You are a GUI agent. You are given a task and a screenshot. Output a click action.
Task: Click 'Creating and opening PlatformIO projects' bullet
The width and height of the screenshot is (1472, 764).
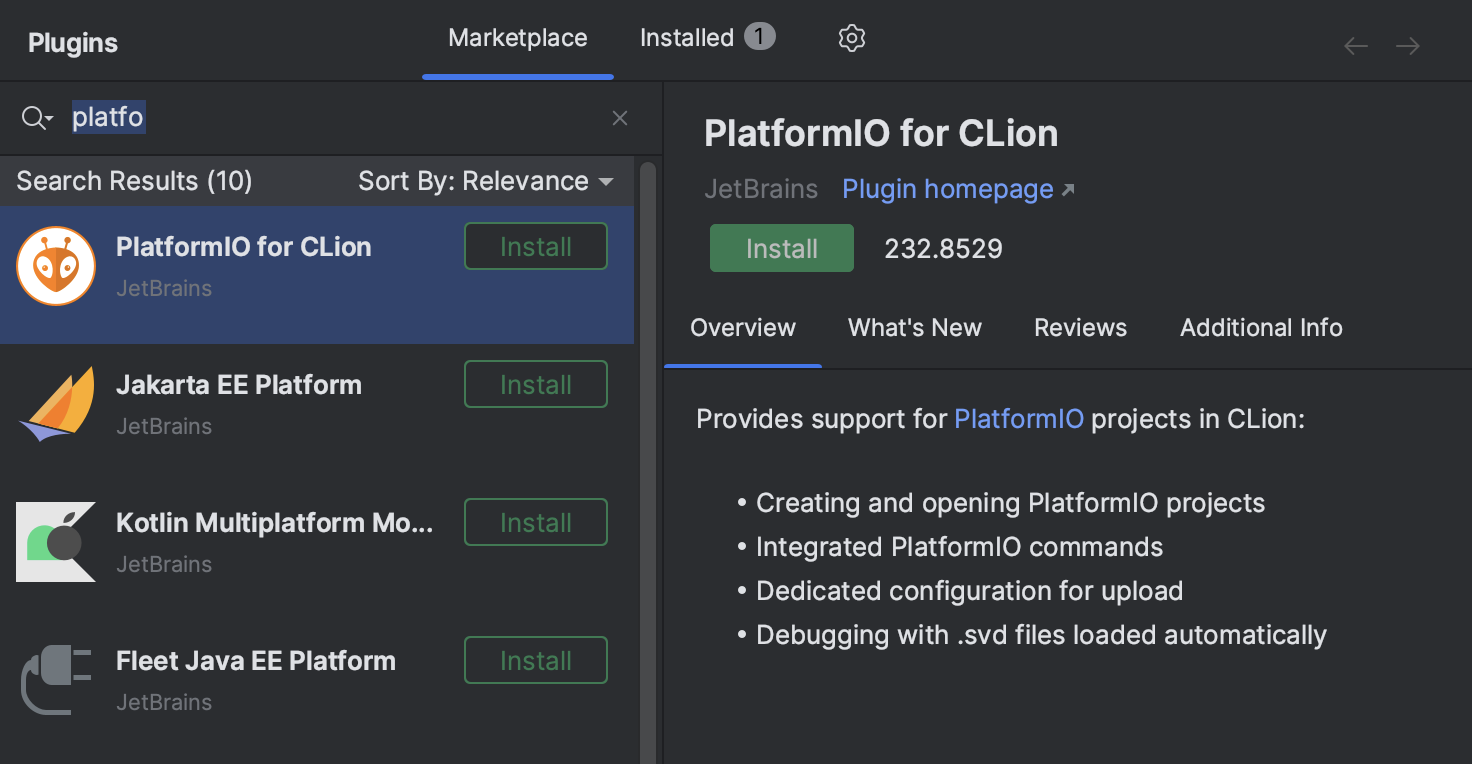click(x=1011, y=503)
